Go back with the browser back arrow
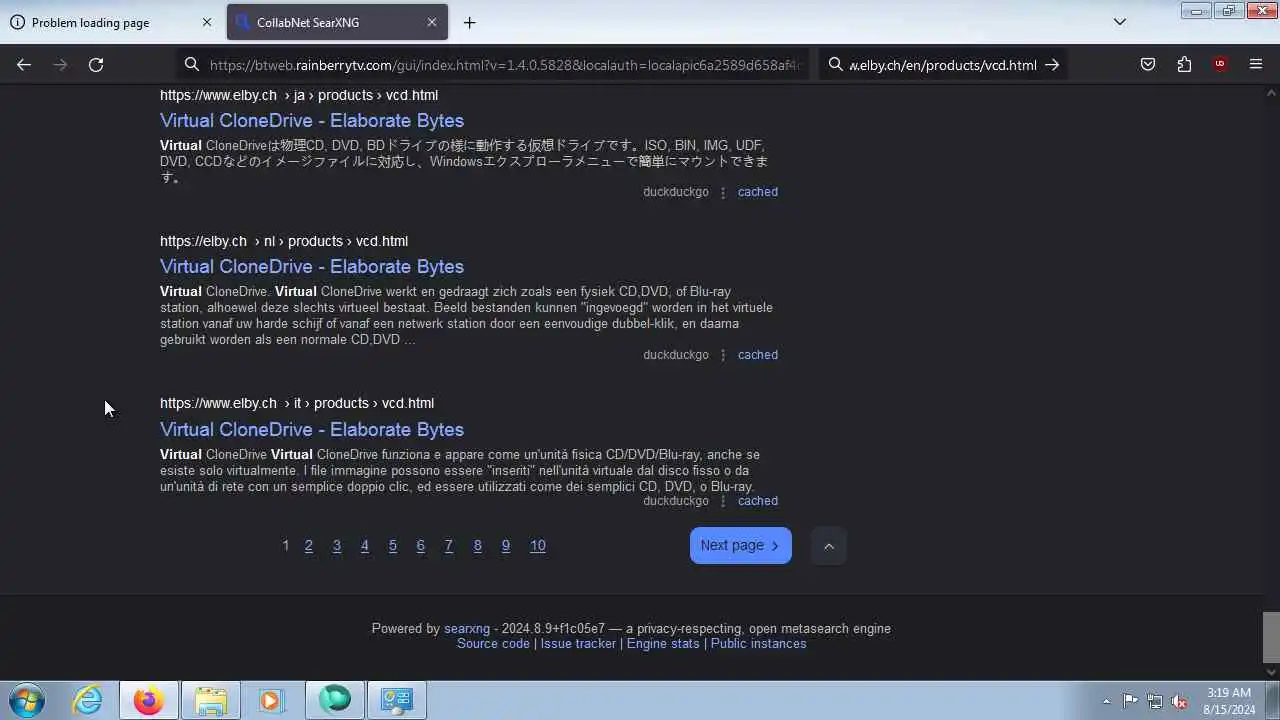 (24, 64)
